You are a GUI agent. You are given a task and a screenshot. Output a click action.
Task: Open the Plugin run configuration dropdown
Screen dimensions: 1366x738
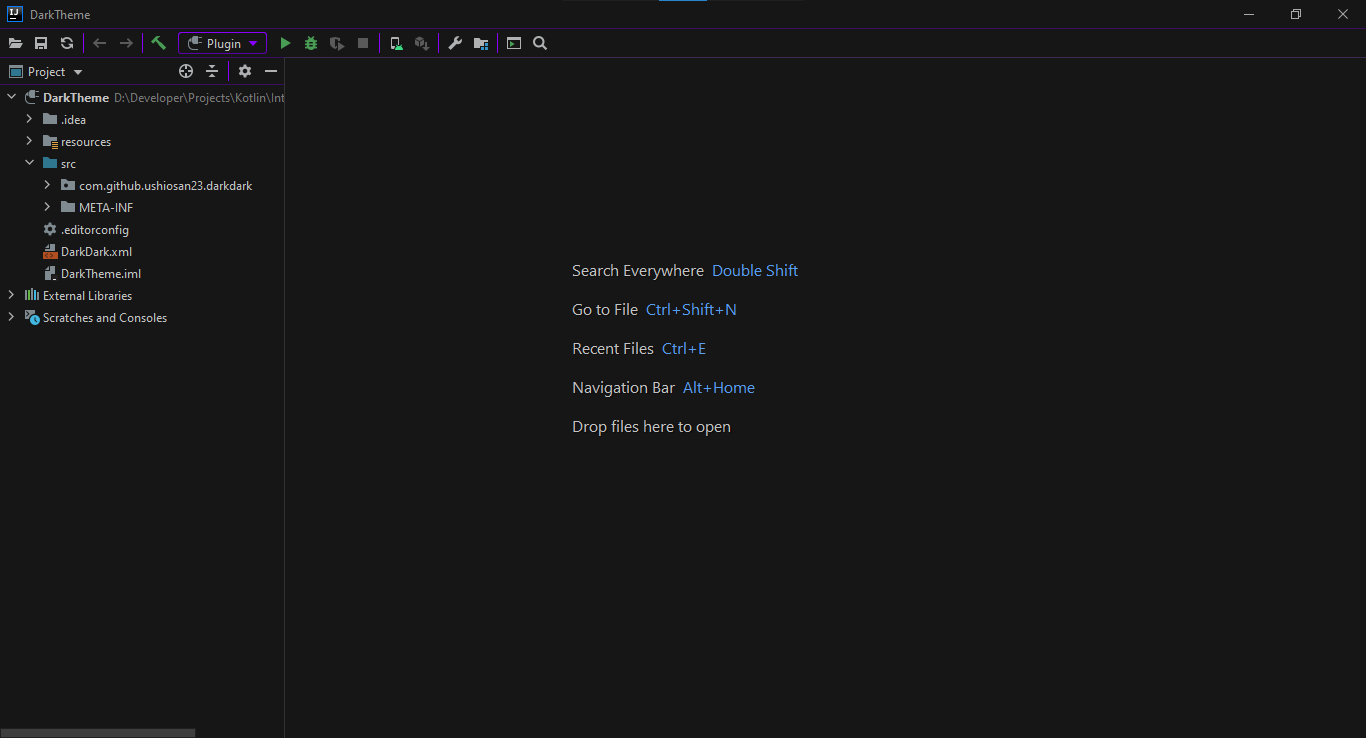point(253,43)
